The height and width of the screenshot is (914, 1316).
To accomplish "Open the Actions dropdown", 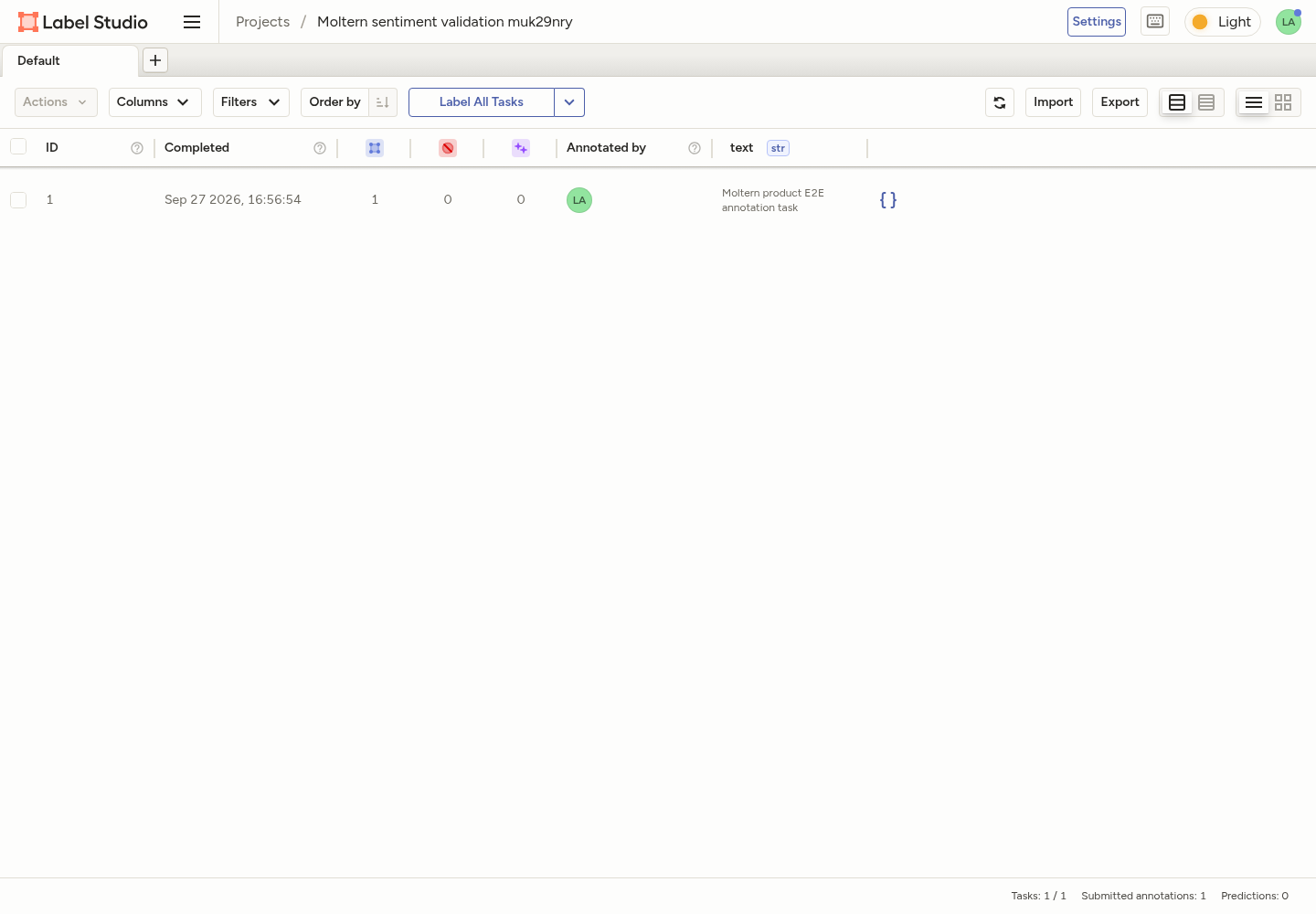I will (56, 102).
